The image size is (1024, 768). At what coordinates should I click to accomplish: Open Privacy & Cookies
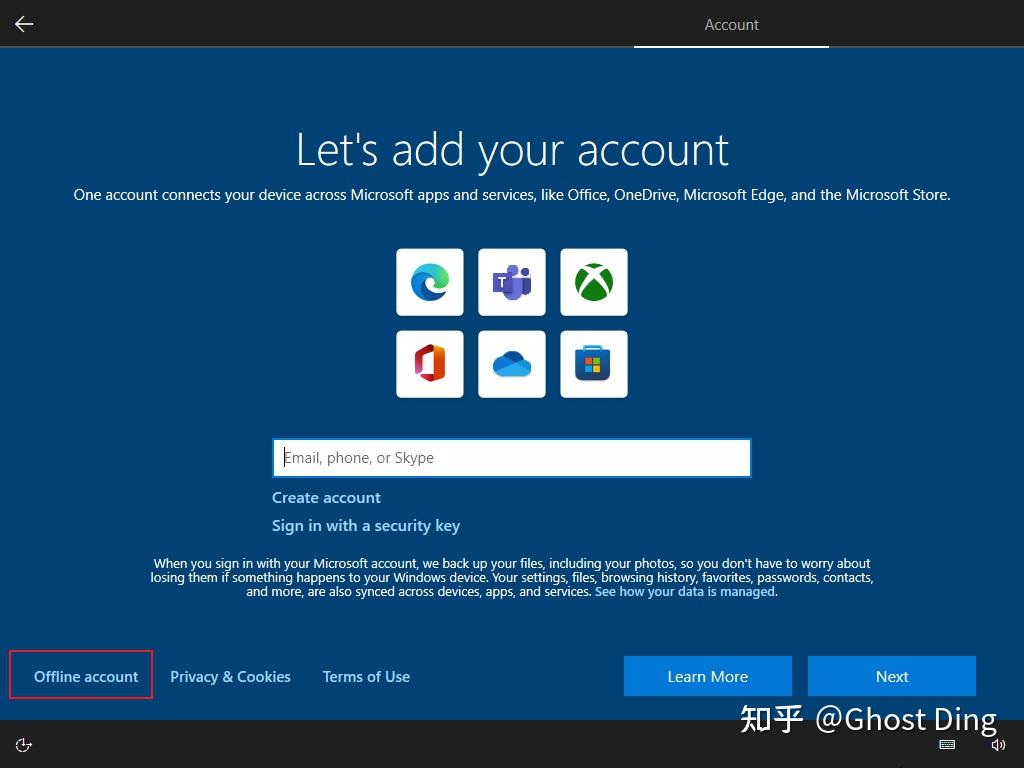tap(230, 676)
